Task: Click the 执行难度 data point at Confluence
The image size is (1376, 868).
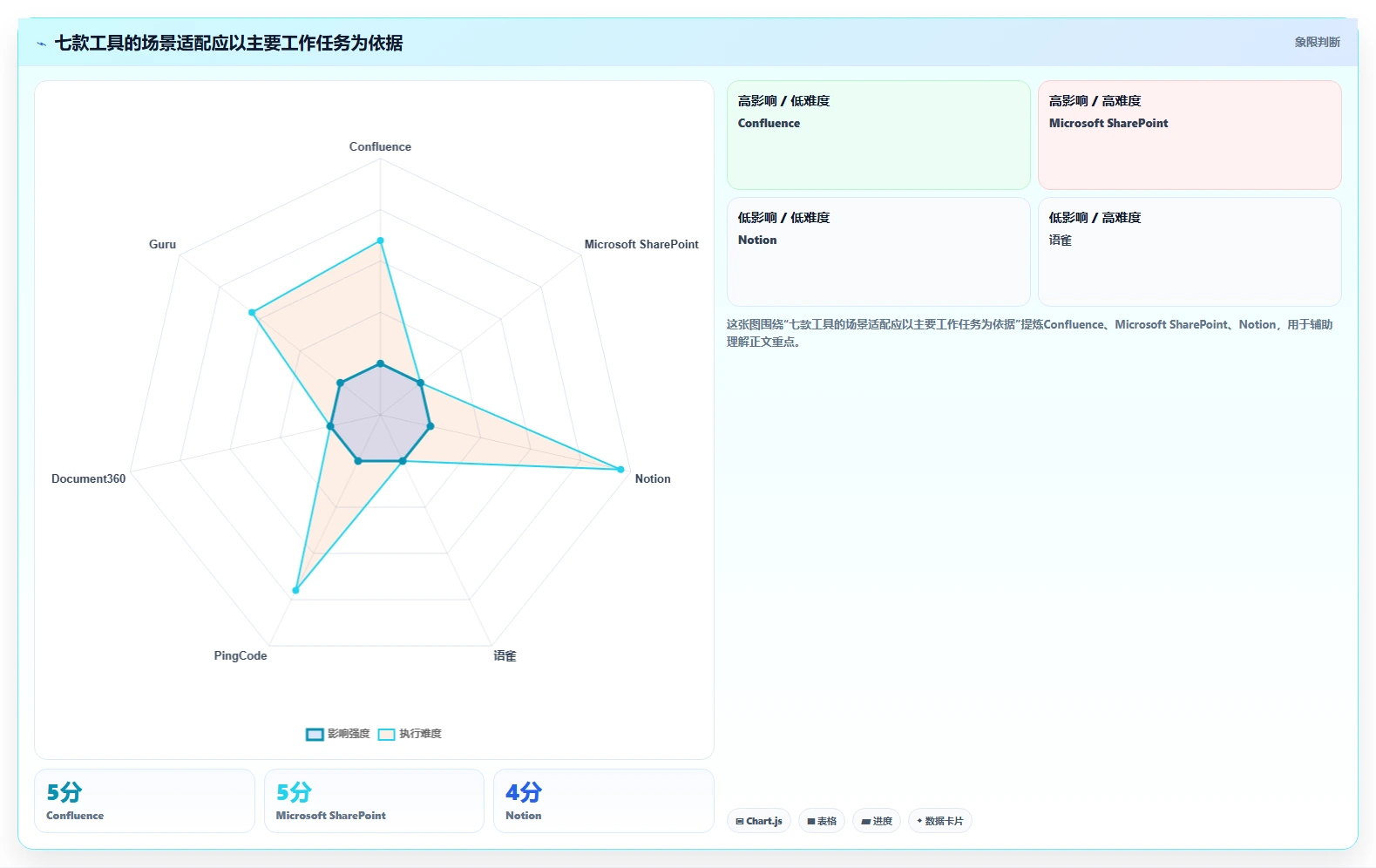Action: pos(380,241)
